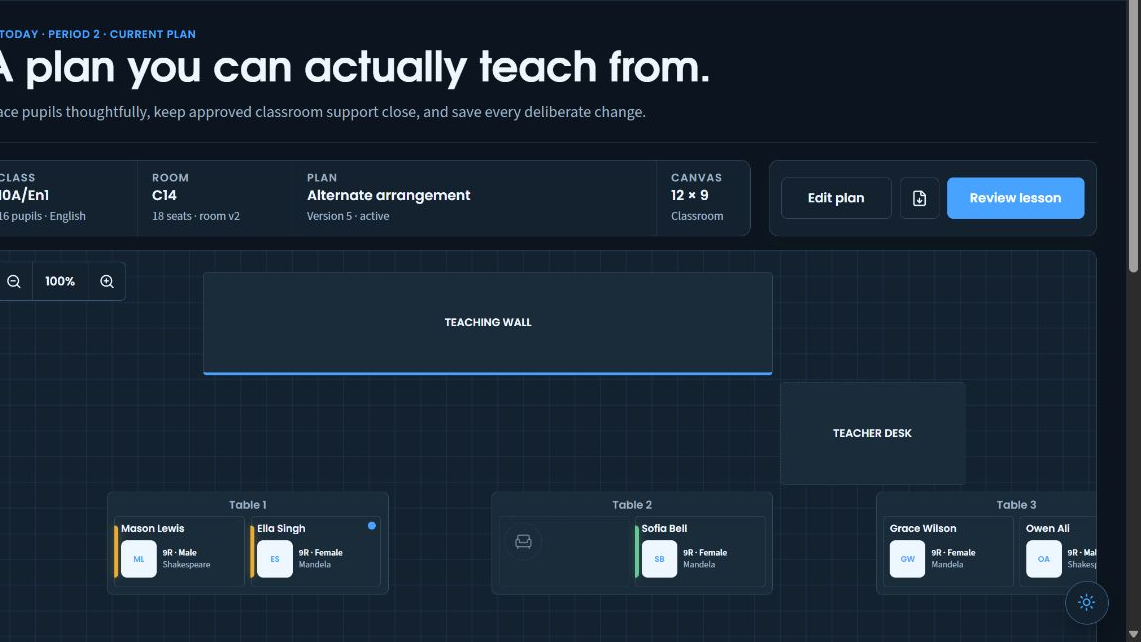This screenshot has width=1141, height=642.
Task: Click 'TODAY · PERIOD 2 · CURRENT PLAN' label
Action: [x=98, y=34]
